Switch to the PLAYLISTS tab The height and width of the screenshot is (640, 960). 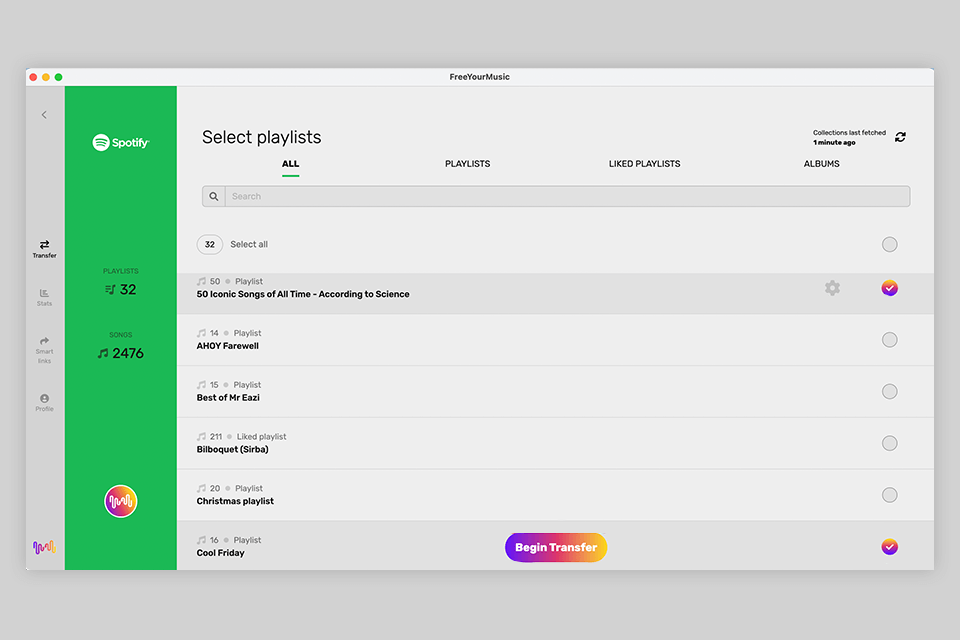point(467,164)
